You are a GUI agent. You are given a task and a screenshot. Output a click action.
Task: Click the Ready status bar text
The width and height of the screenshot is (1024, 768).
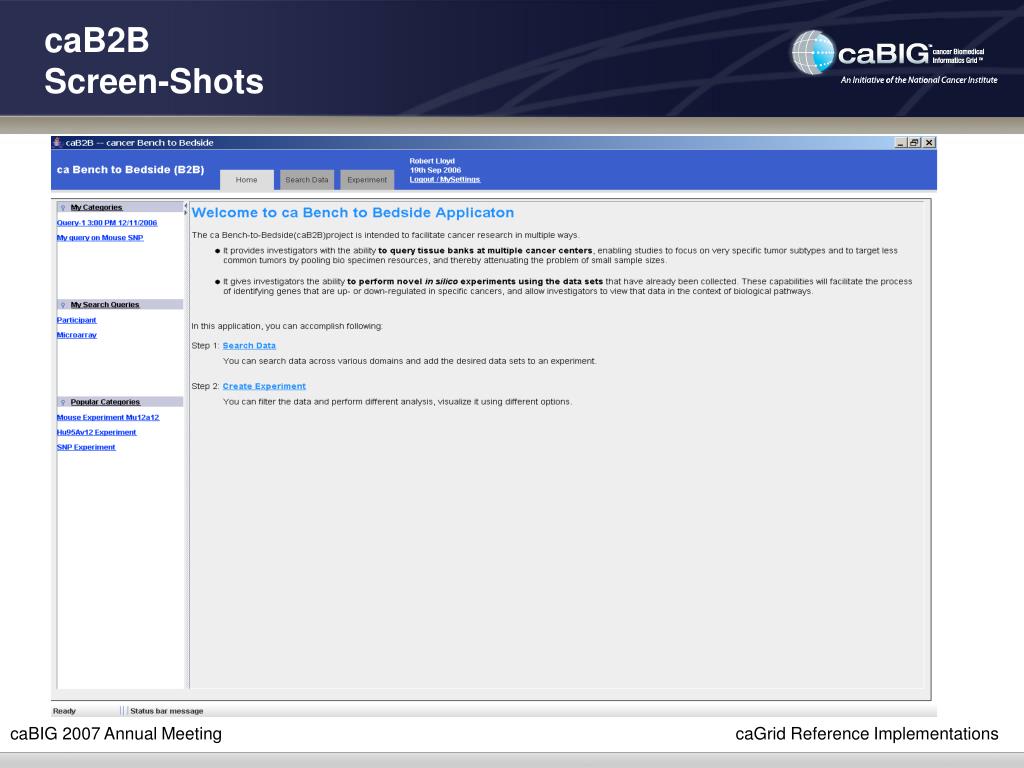(x=64, y=711)
